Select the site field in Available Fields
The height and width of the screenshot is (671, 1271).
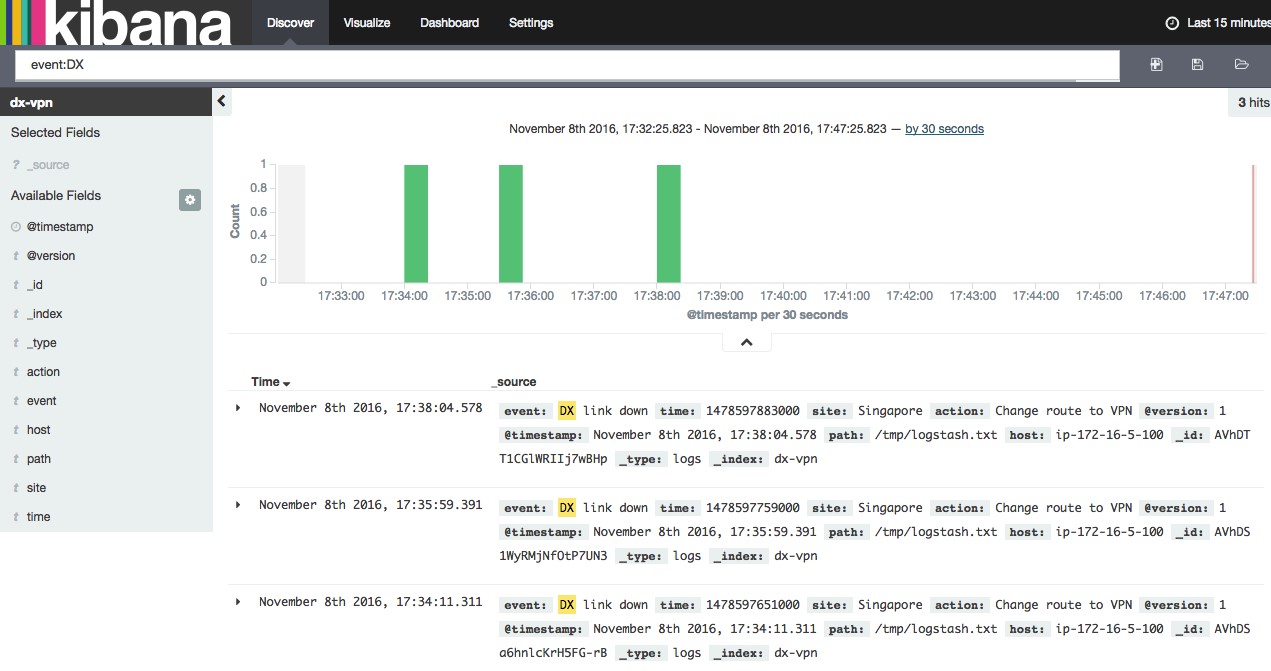tap(36, 488)
